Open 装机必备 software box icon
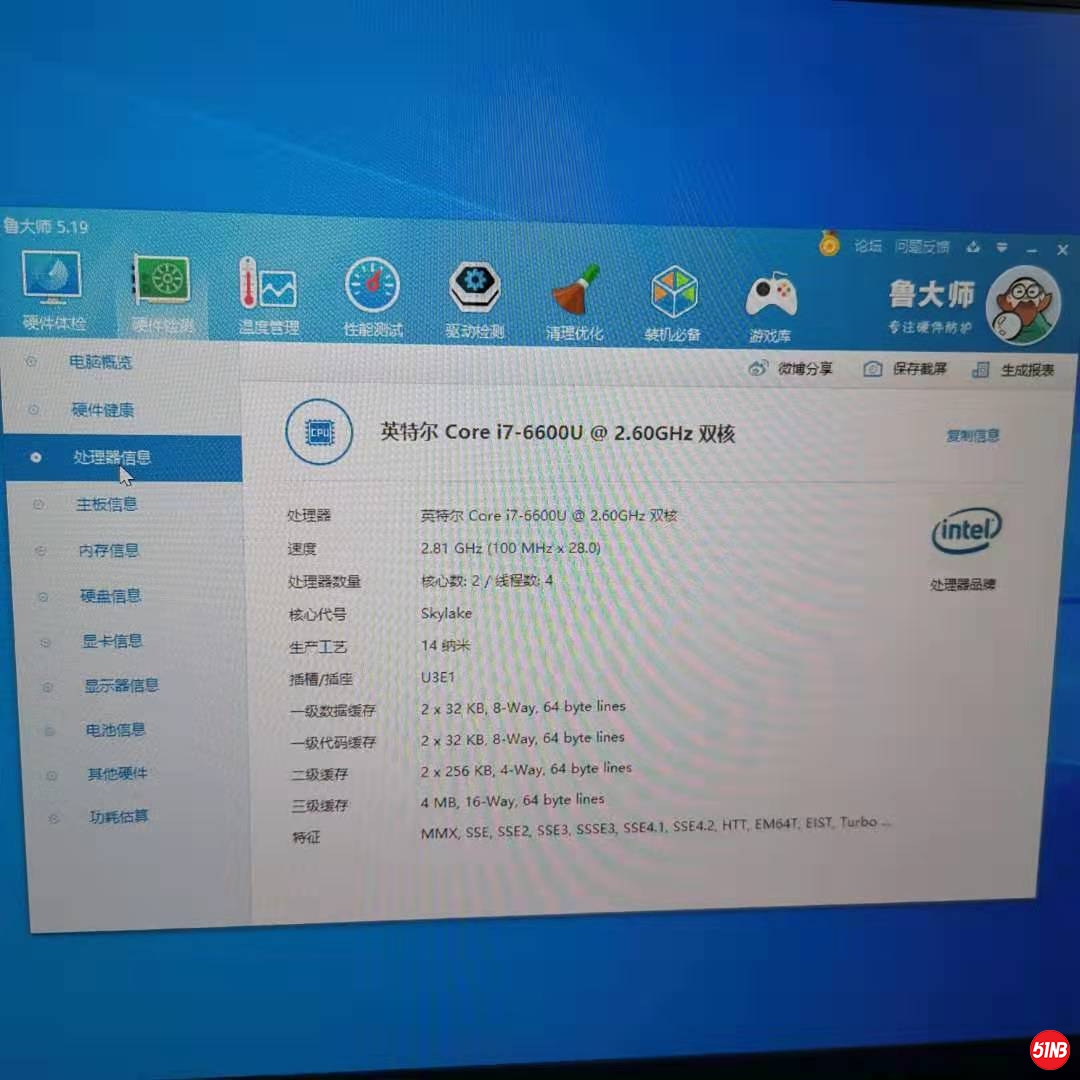 (x=673, y=295)
